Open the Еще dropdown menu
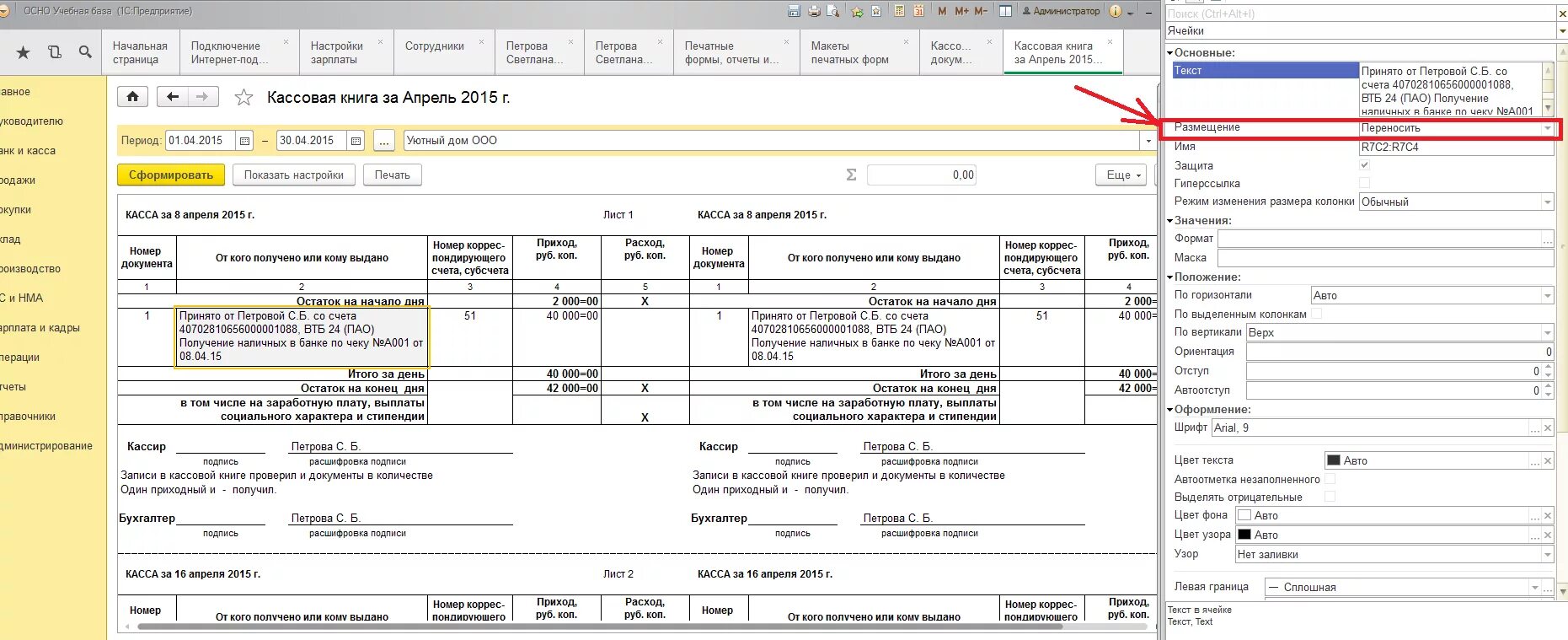This screenshot has height=640, width=1568. [x=1121, y=175]
